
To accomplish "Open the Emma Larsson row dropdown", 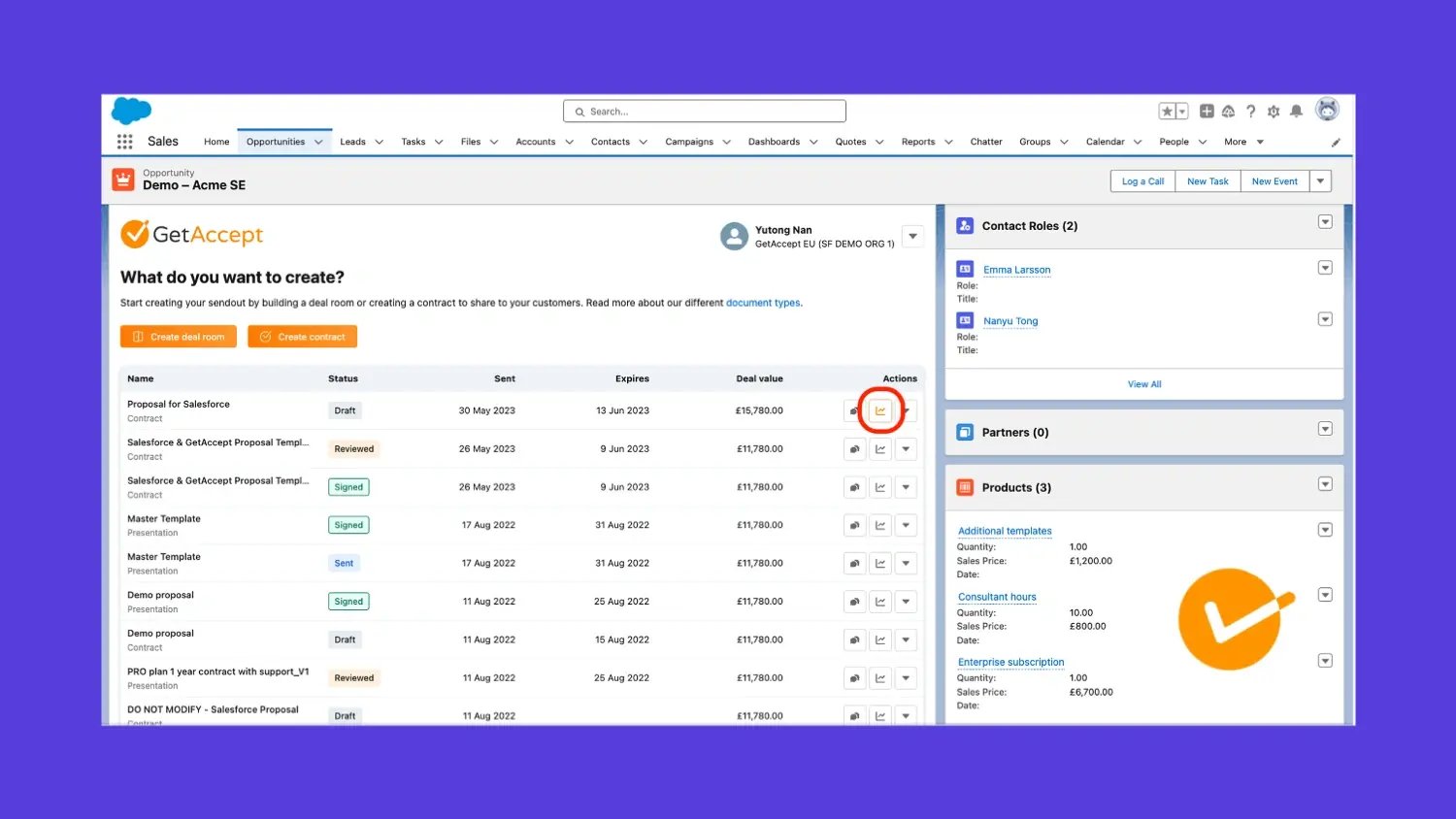I will tap(1325, 268).
